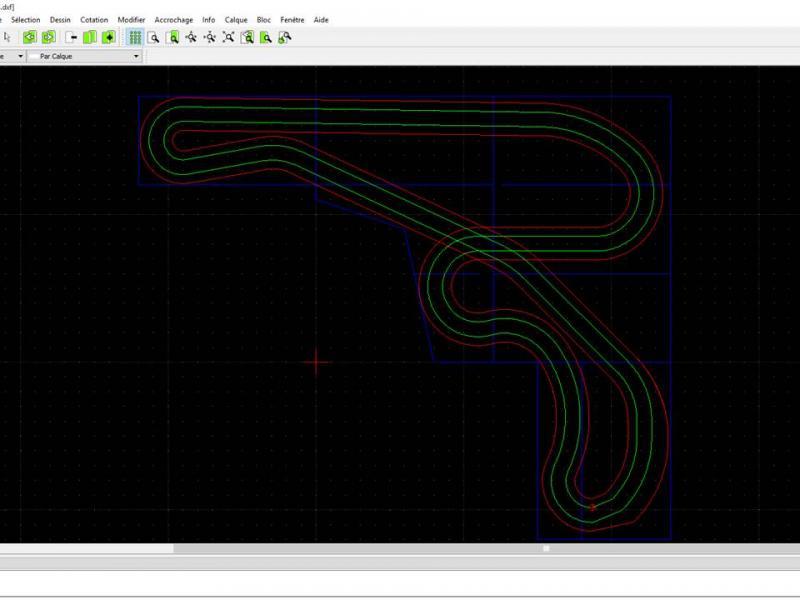Viewport: 800px width, 600px height.
Task: Select the arrow pointer tool
Action: [x=7, y=37]
